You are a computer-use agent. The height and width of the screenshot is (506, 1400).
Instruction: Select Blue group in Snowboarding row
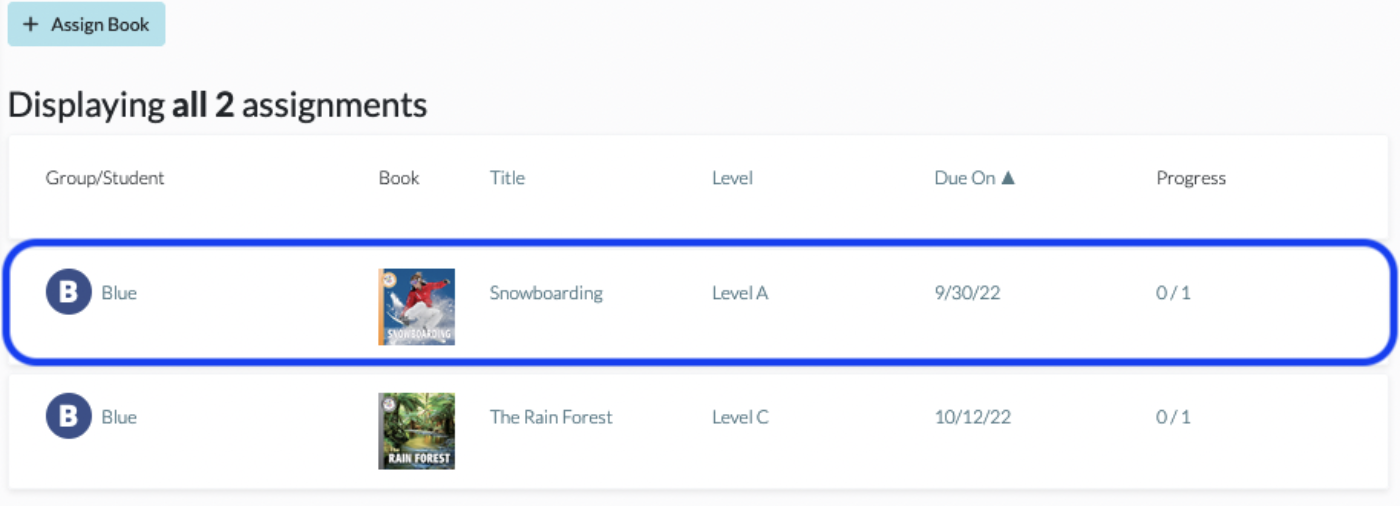(x=119, y=293)
